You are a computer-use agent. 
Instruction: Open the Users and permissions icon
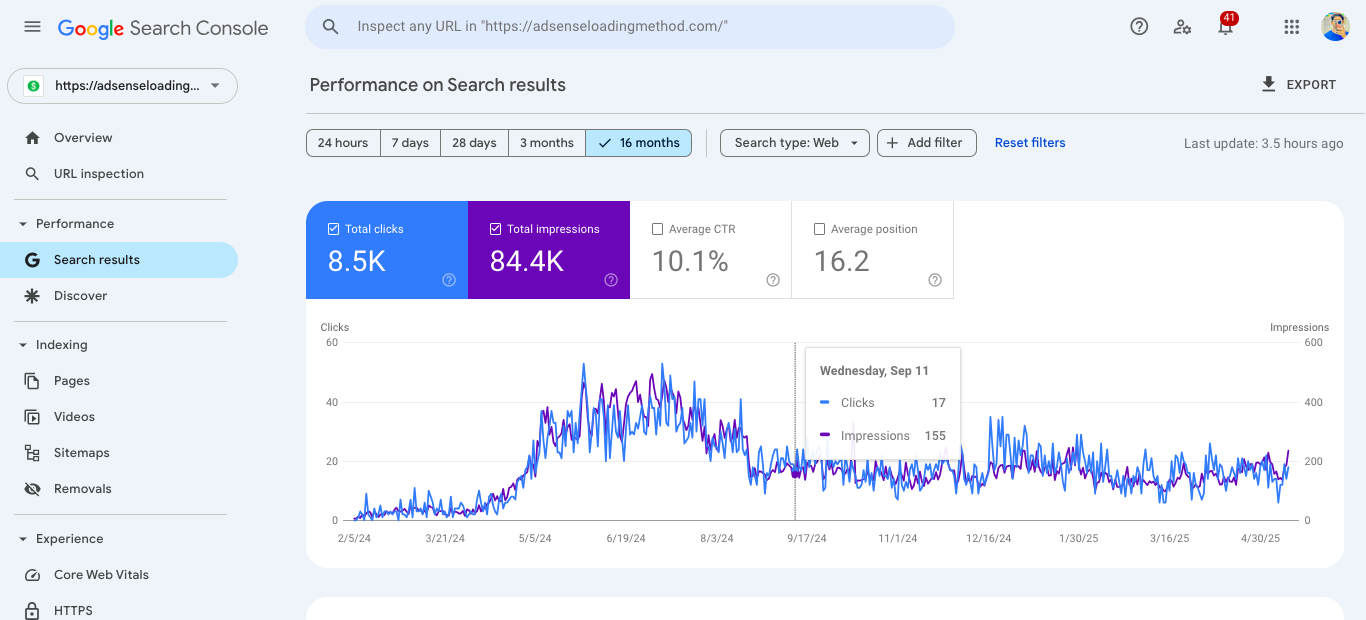click(x=1182, y=27)
